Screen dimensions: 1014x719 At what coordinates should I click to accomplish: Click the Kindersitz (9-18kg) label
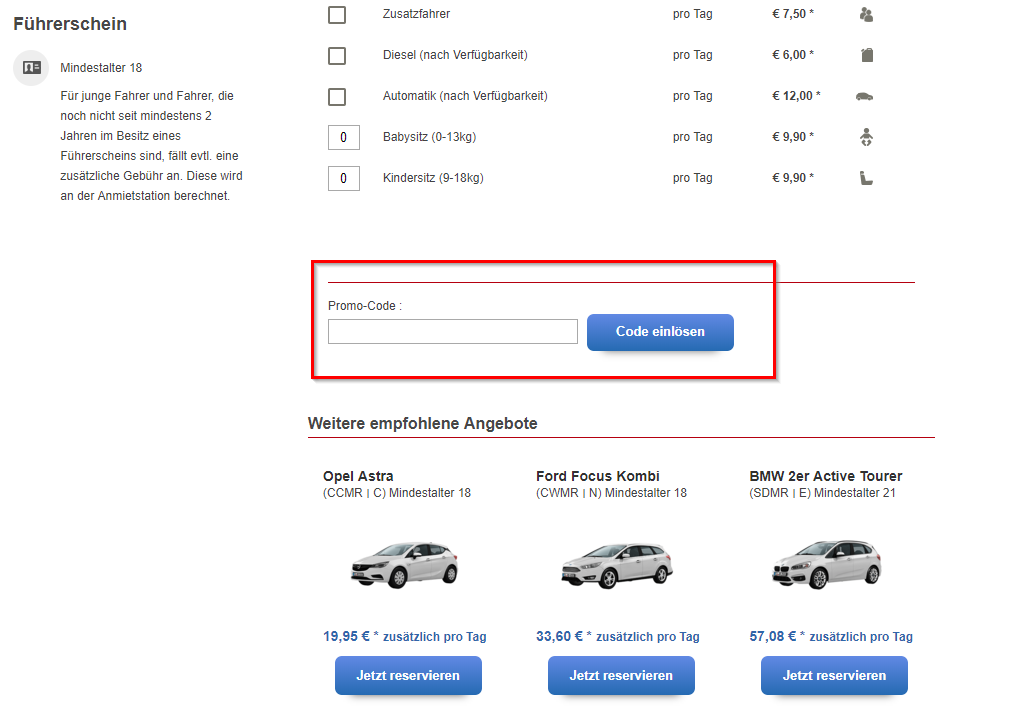(x=433, y=178)
